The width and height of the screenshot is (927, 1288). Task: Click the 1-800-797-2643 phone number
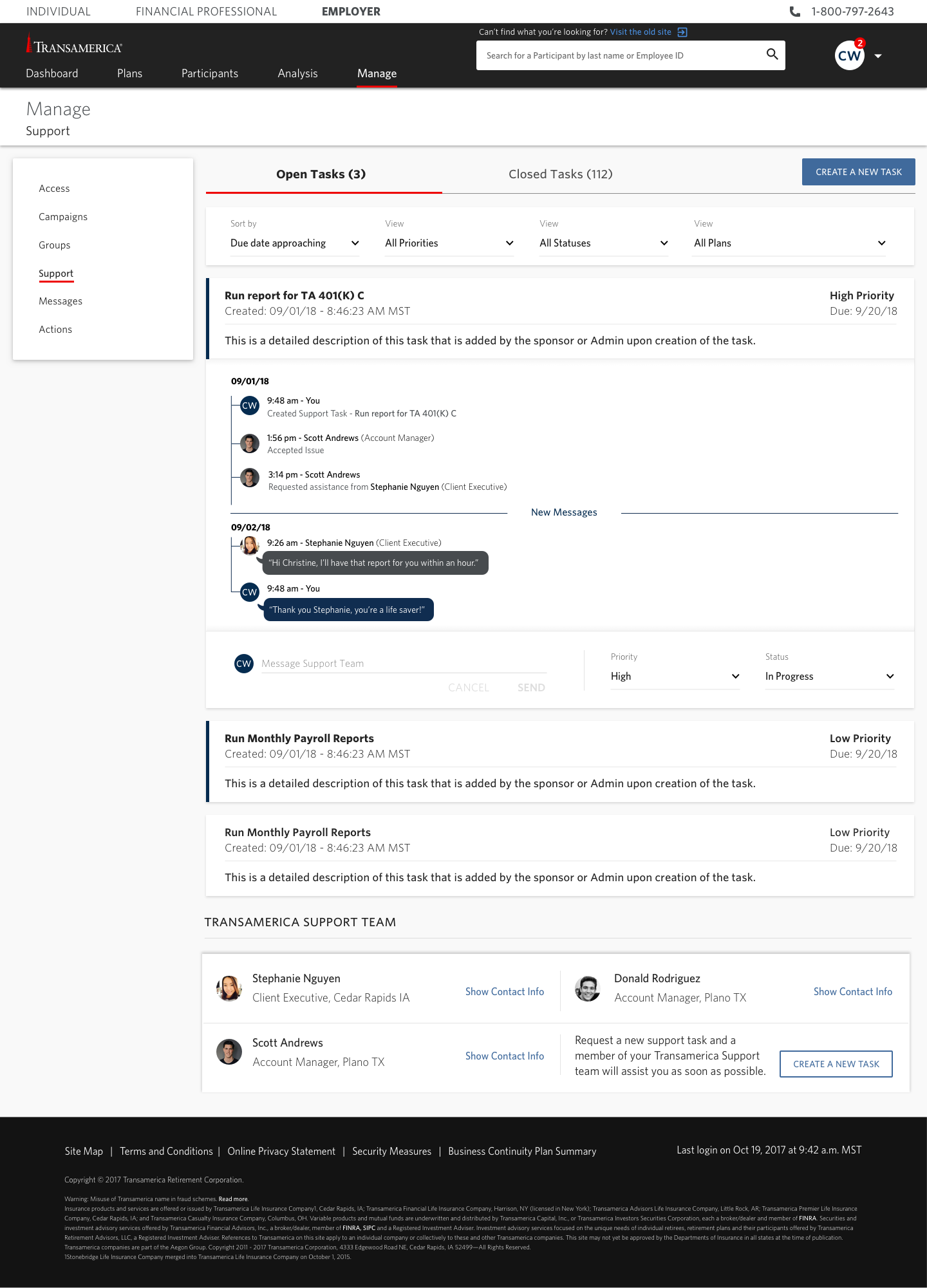click(x=852, y=12)
